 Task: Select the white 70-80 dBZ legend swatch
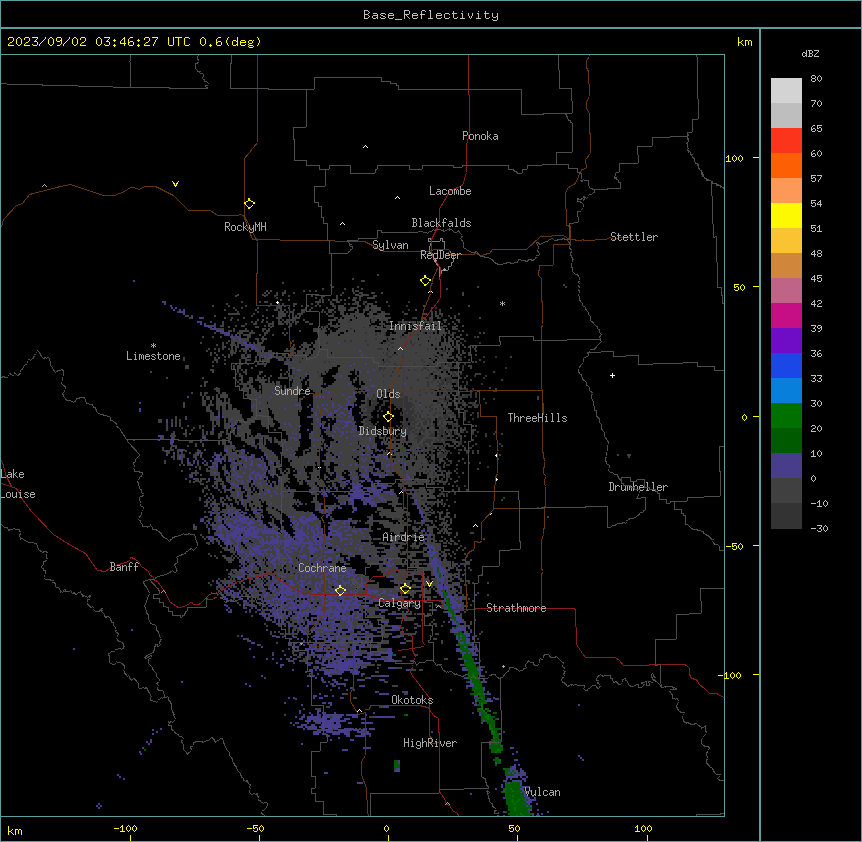pyautogui.click(x=786, y=91)
